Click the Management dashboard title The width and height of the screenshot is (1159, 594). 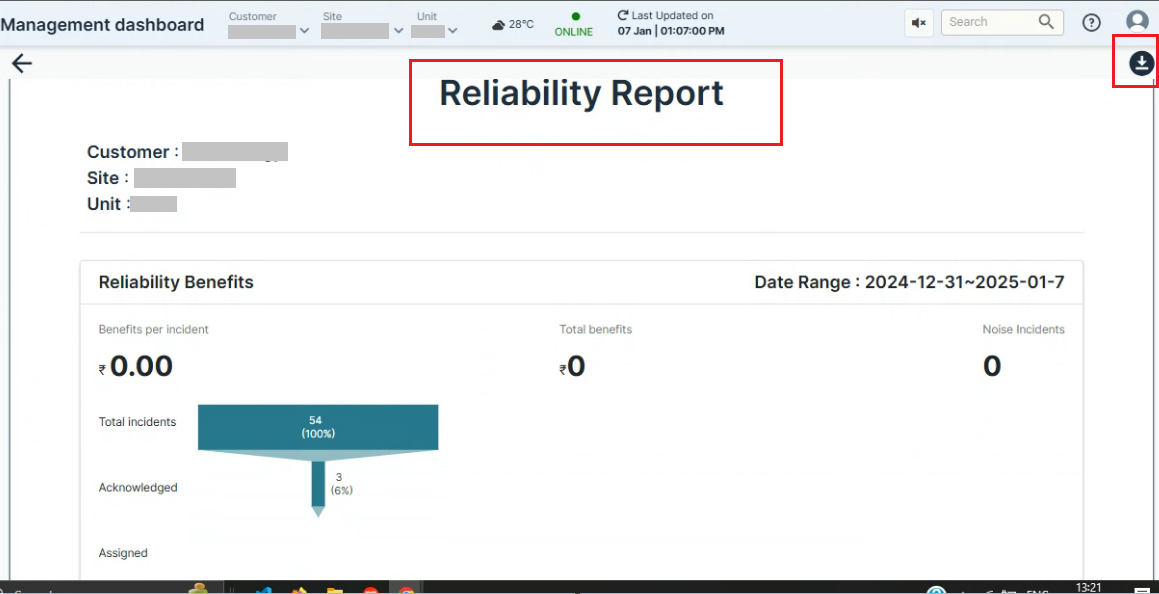click(103, 24)
